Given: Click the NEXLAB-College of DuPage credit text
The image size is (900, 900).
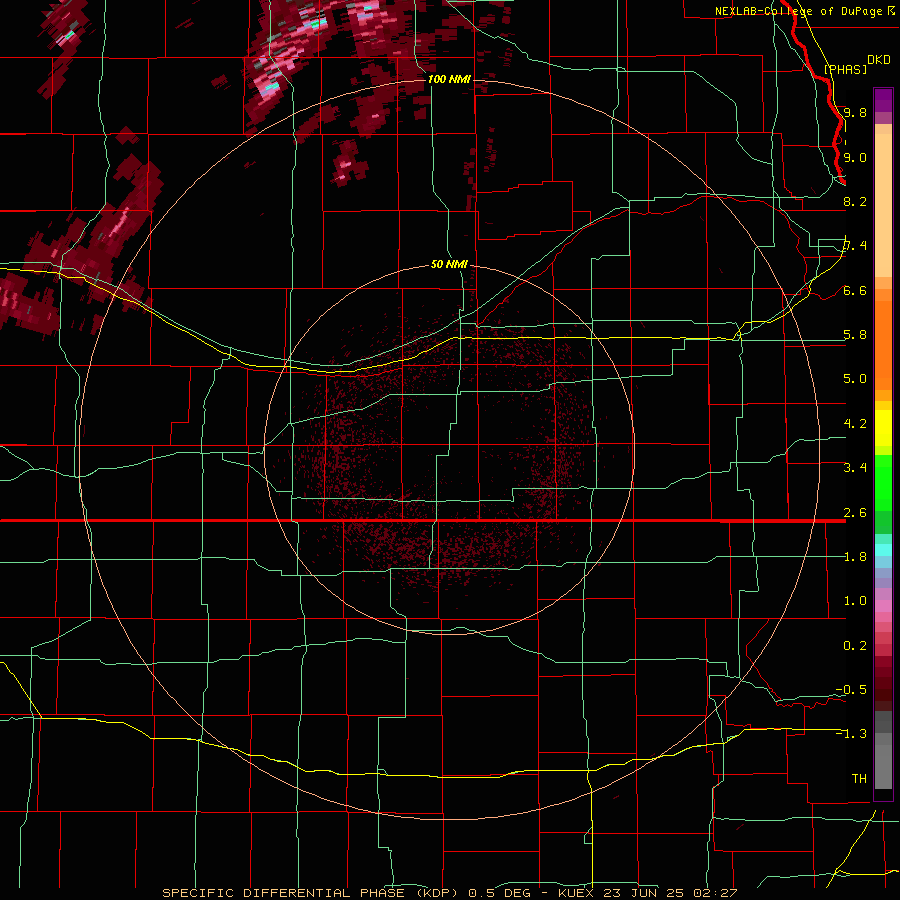Looking at the screenshot, I should (x=799, y=11).
